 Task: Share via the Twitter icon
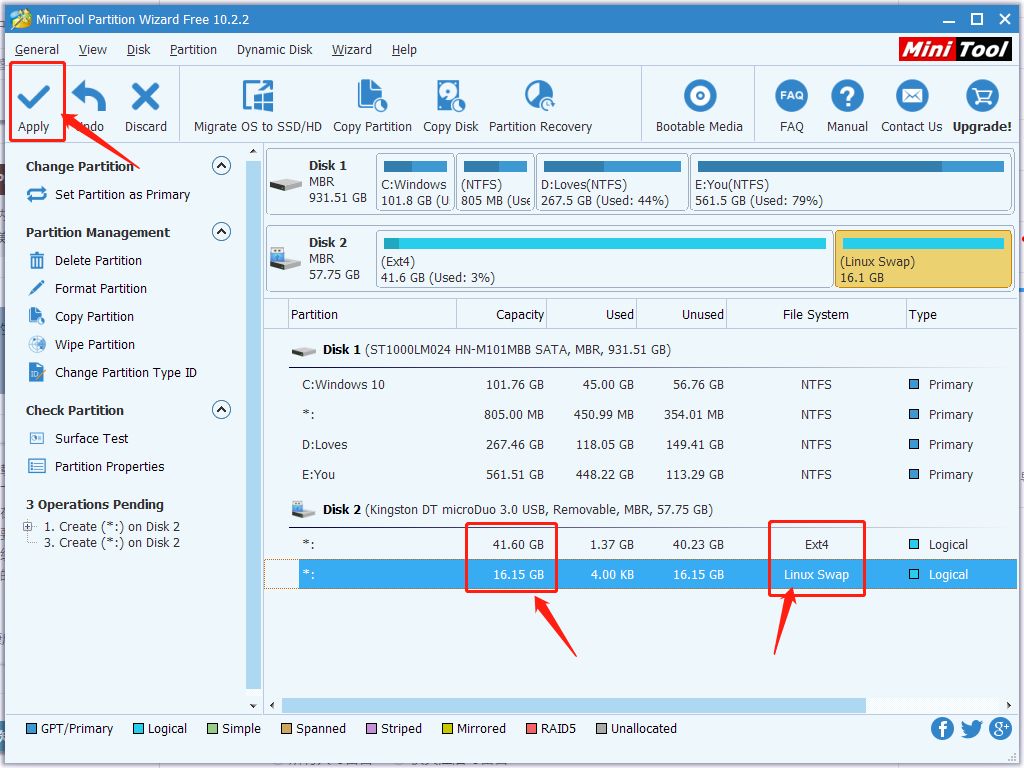click(971, 728)
